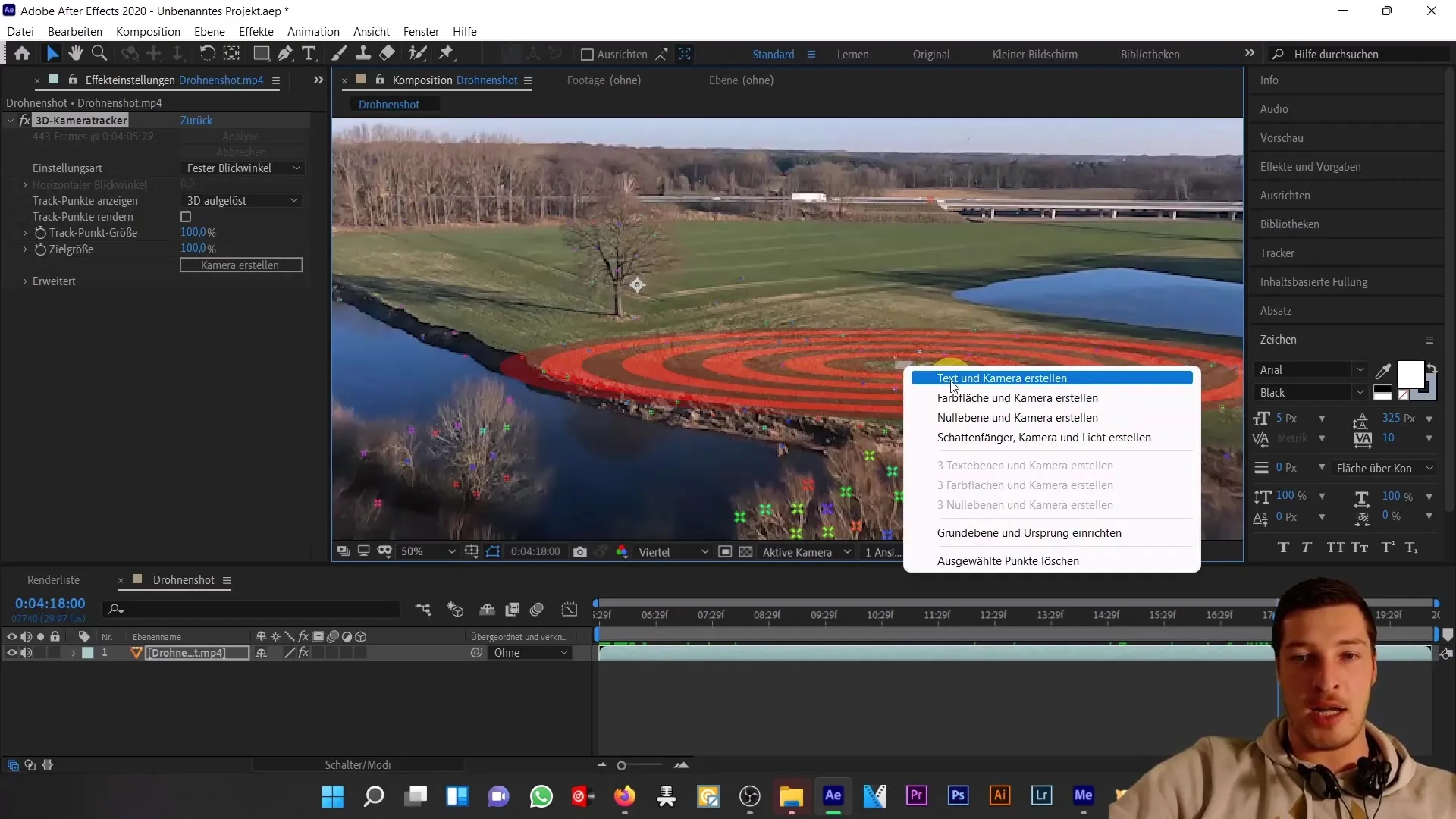Open the Einstellungsart Fester Blickwinkel dropdown

[243, 168]
